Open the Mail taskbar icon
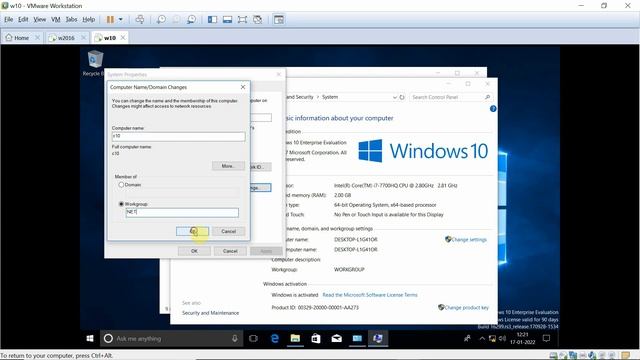Screen dimensions: 640x360 click(337, 338)
